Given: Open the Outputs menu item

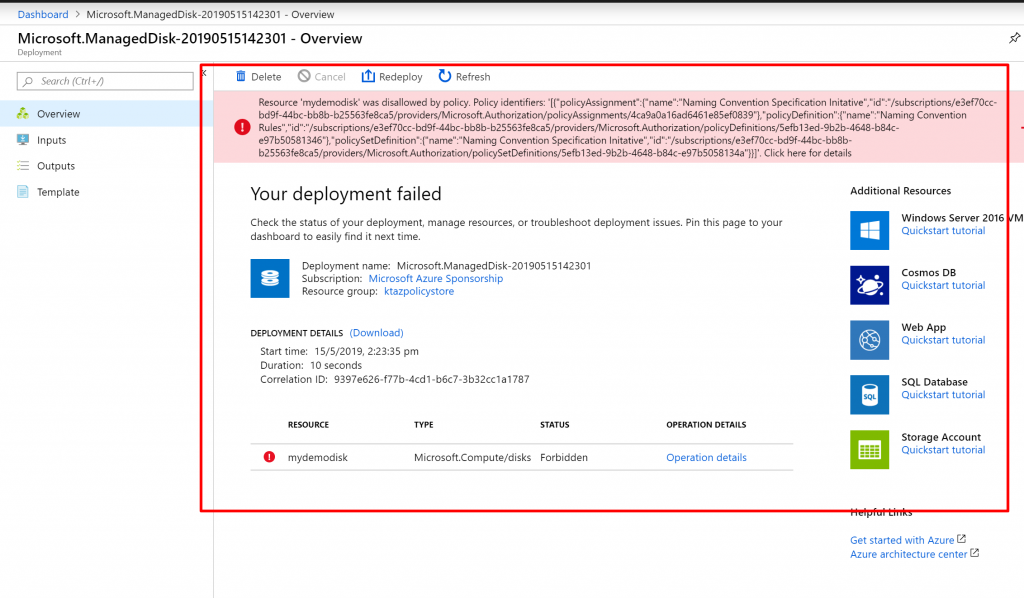Looking at the screenshot, I should point(55,166).
